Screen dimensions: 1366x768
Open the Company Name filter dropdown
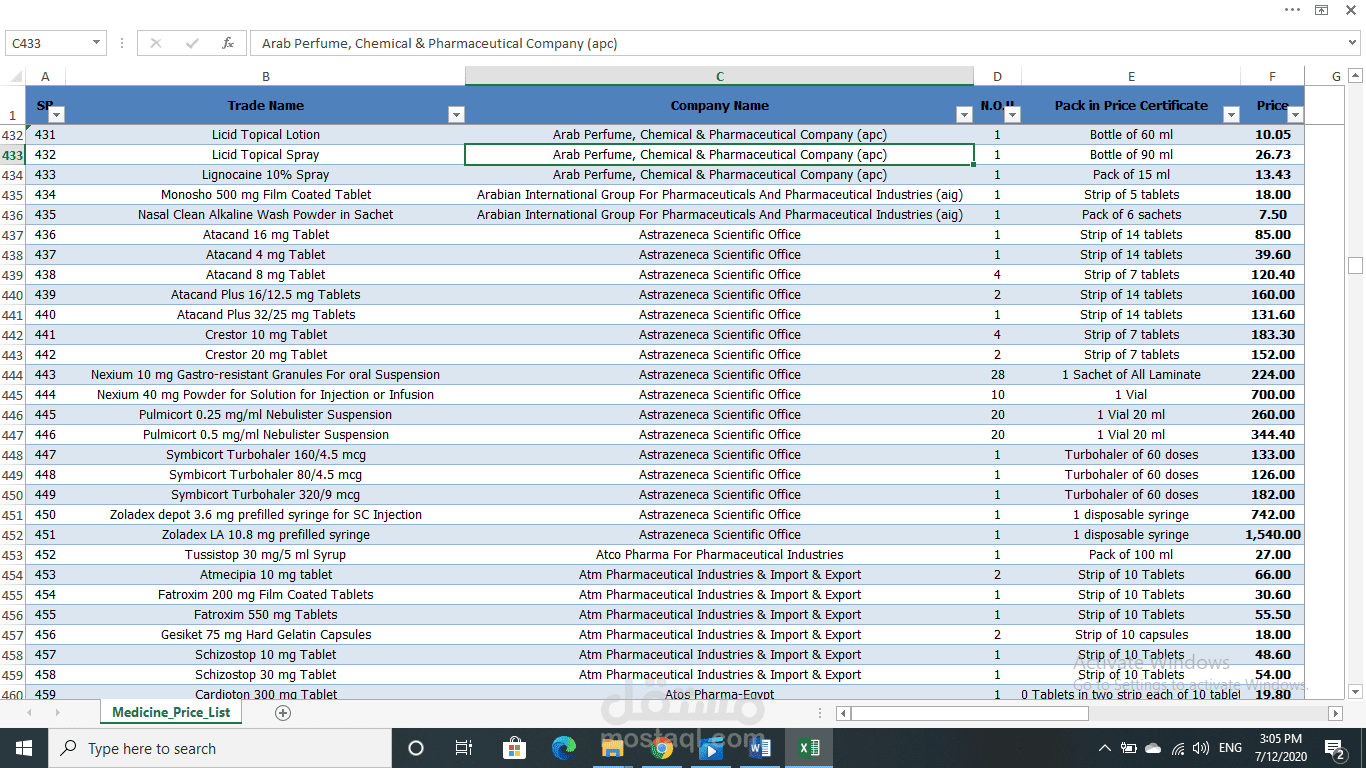point(964,115)
